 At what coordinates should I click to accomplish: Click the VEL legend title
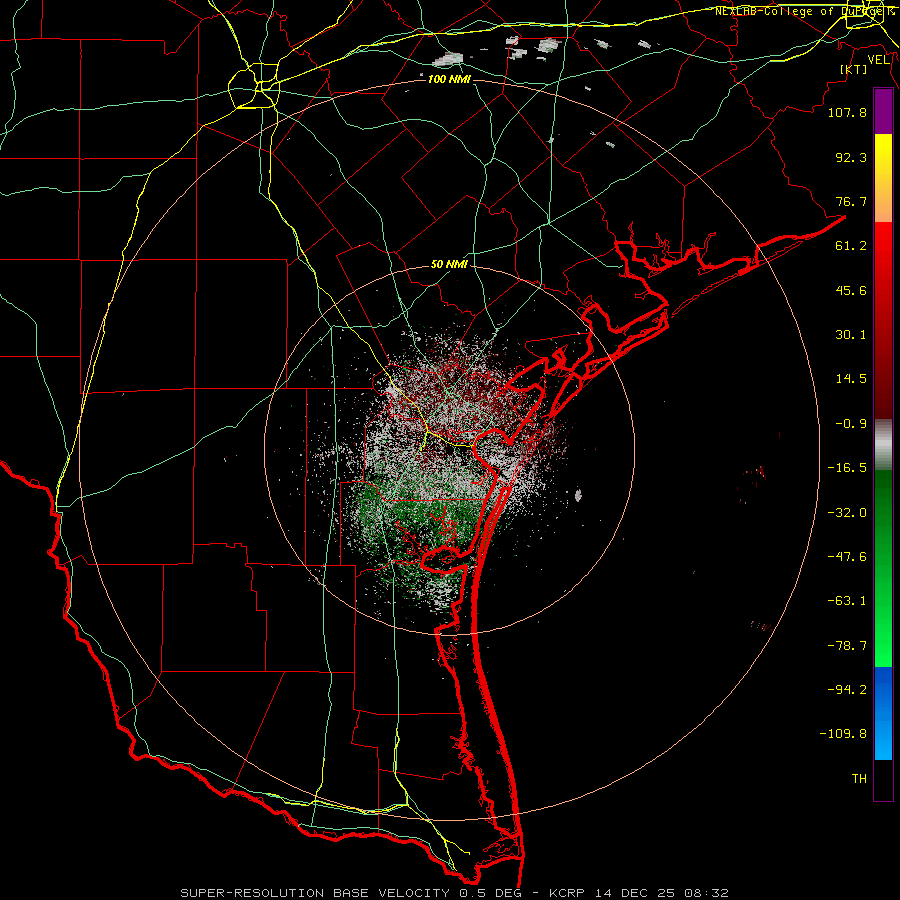(879, 60)
